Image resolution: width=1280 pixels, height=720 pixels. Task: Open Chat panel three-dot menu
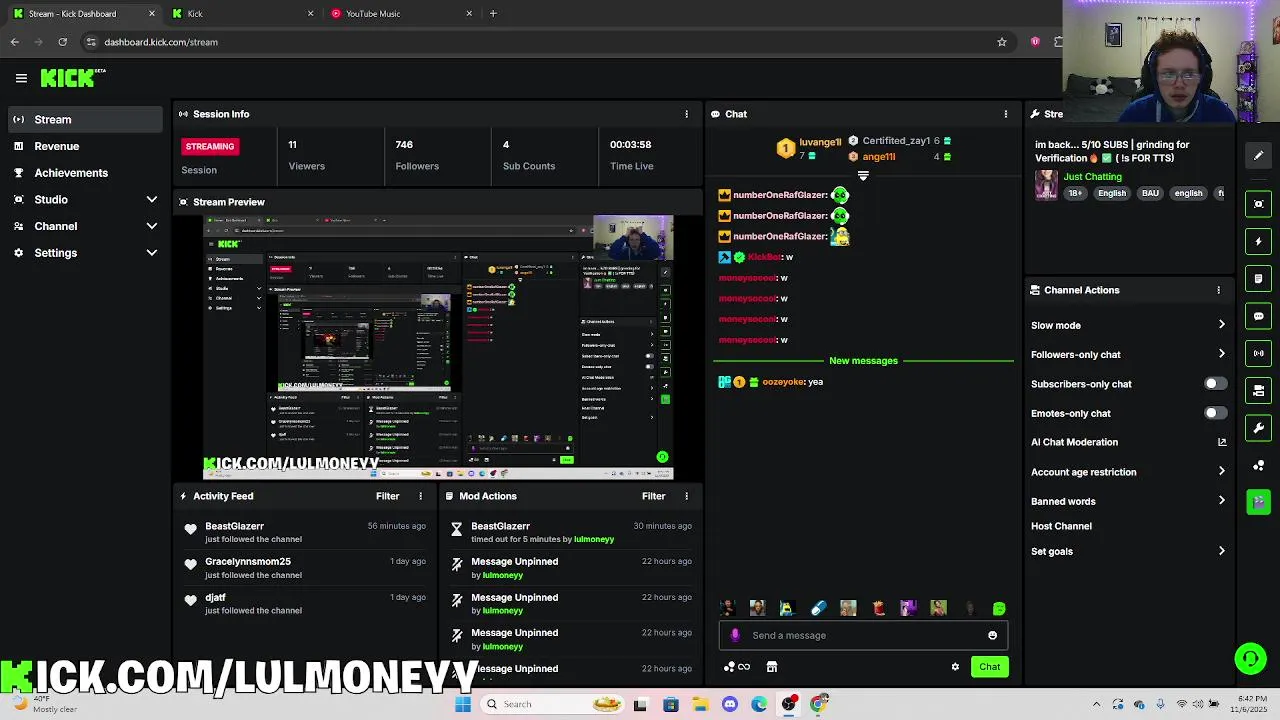point(1005,114)
